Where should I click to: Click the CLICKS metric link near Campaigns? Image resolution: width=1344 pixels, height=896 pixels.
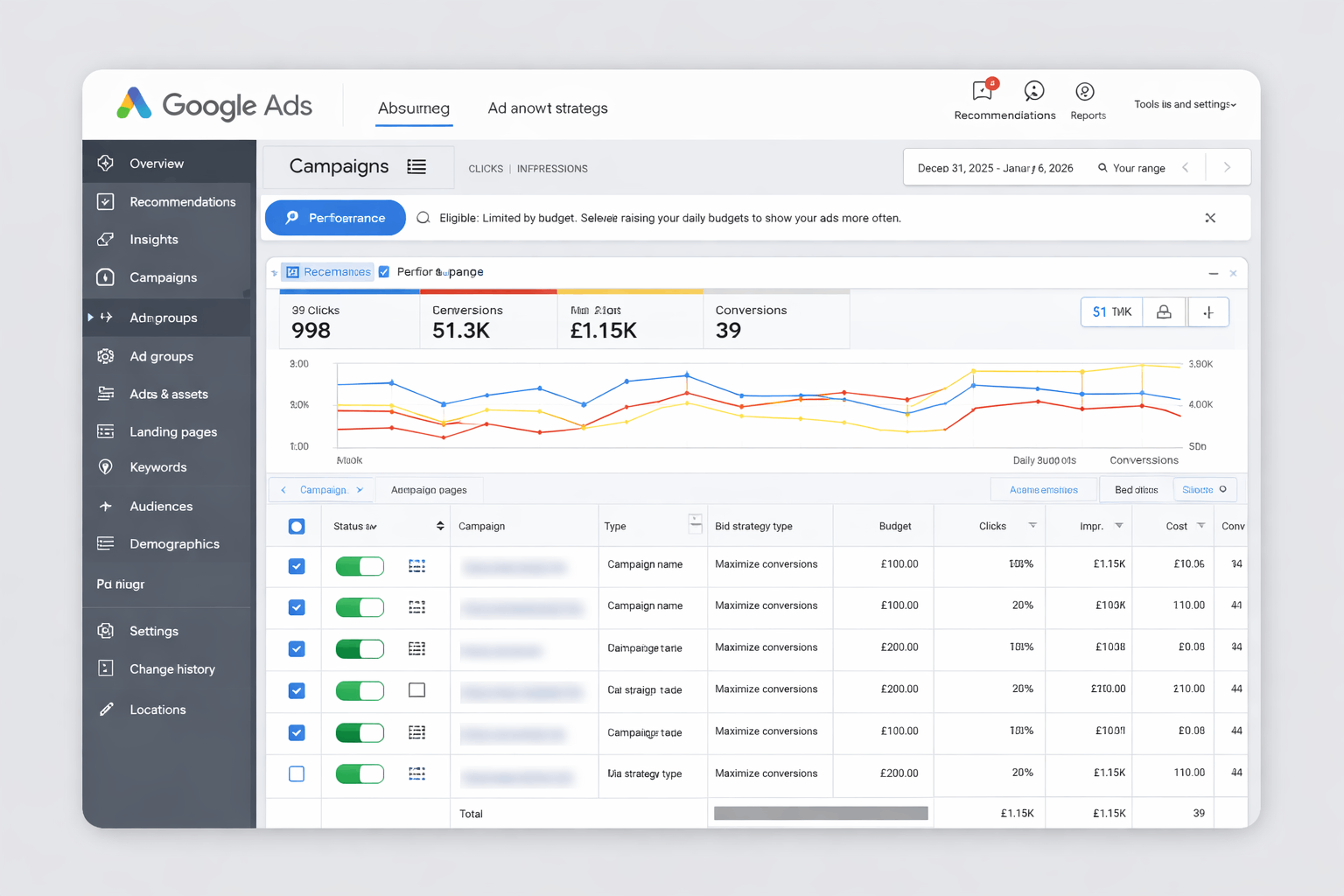[x=486, y=168]
